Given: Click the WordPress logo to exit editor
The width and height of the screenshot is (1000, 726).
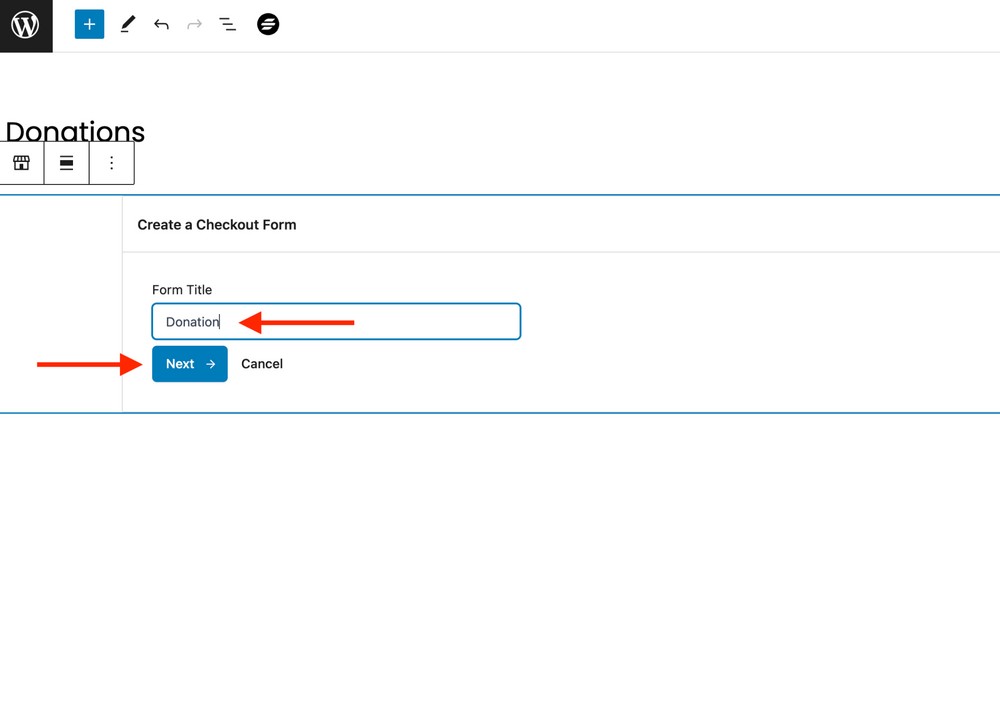Looking at the screenshot, I should tap(25, 25).
